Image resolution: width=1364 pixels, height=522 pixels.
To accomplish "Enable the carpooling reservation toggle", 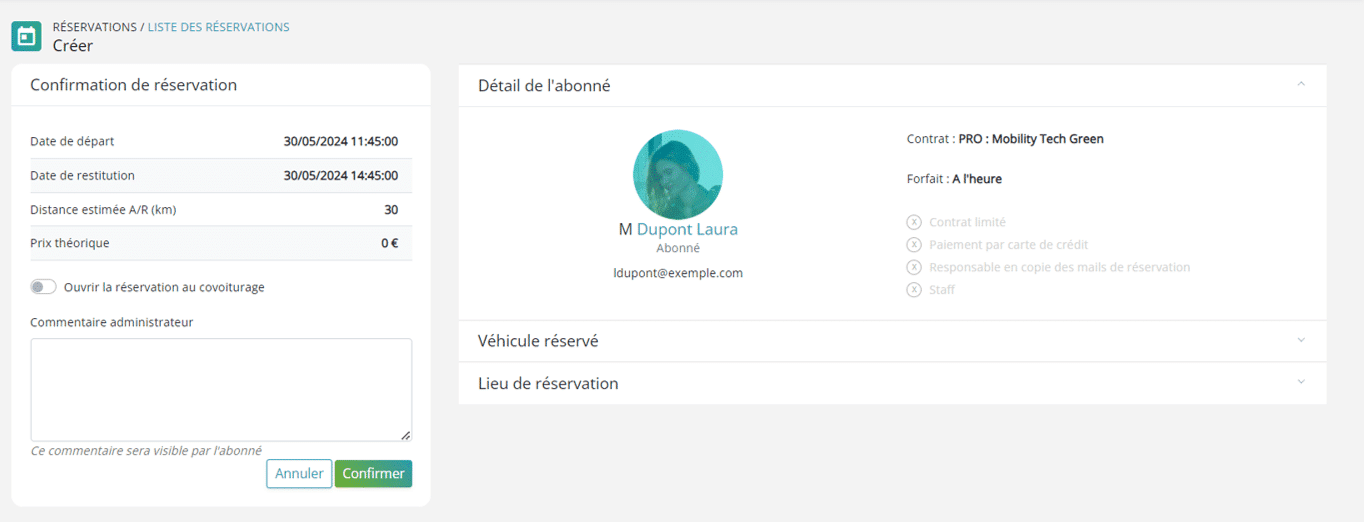I will click(43, 287).
